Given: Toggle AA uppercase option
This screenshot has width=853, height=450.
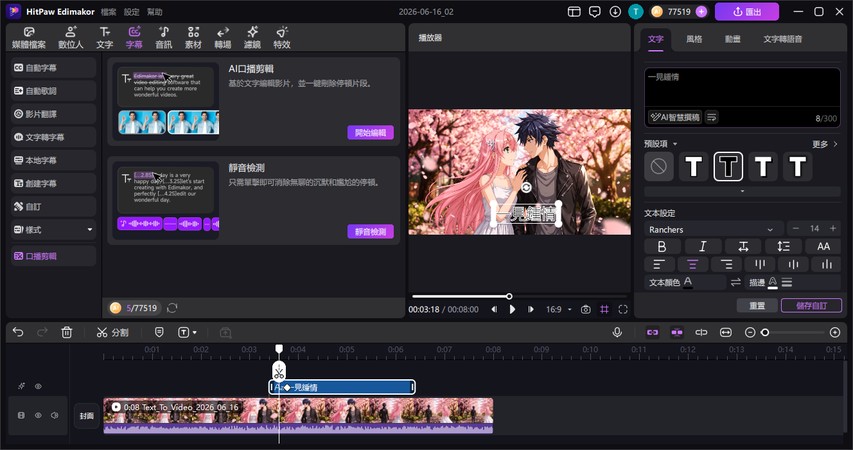Looking at the screenshot, I should (824, 246).
